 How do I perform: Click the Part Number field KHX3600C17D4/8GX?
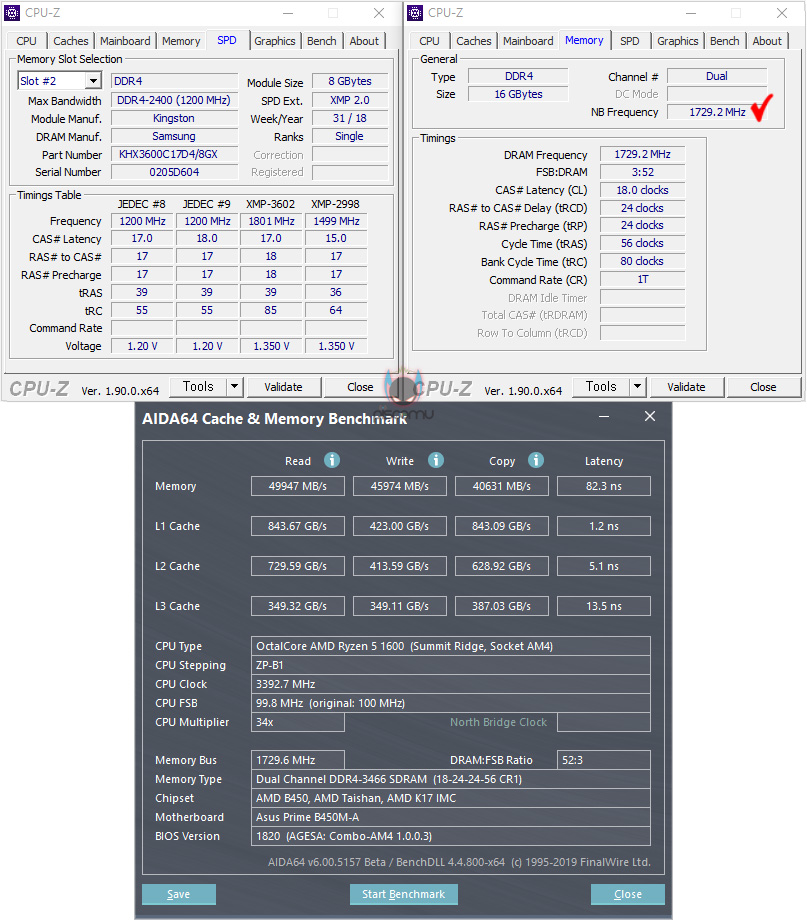coord(174,154)
